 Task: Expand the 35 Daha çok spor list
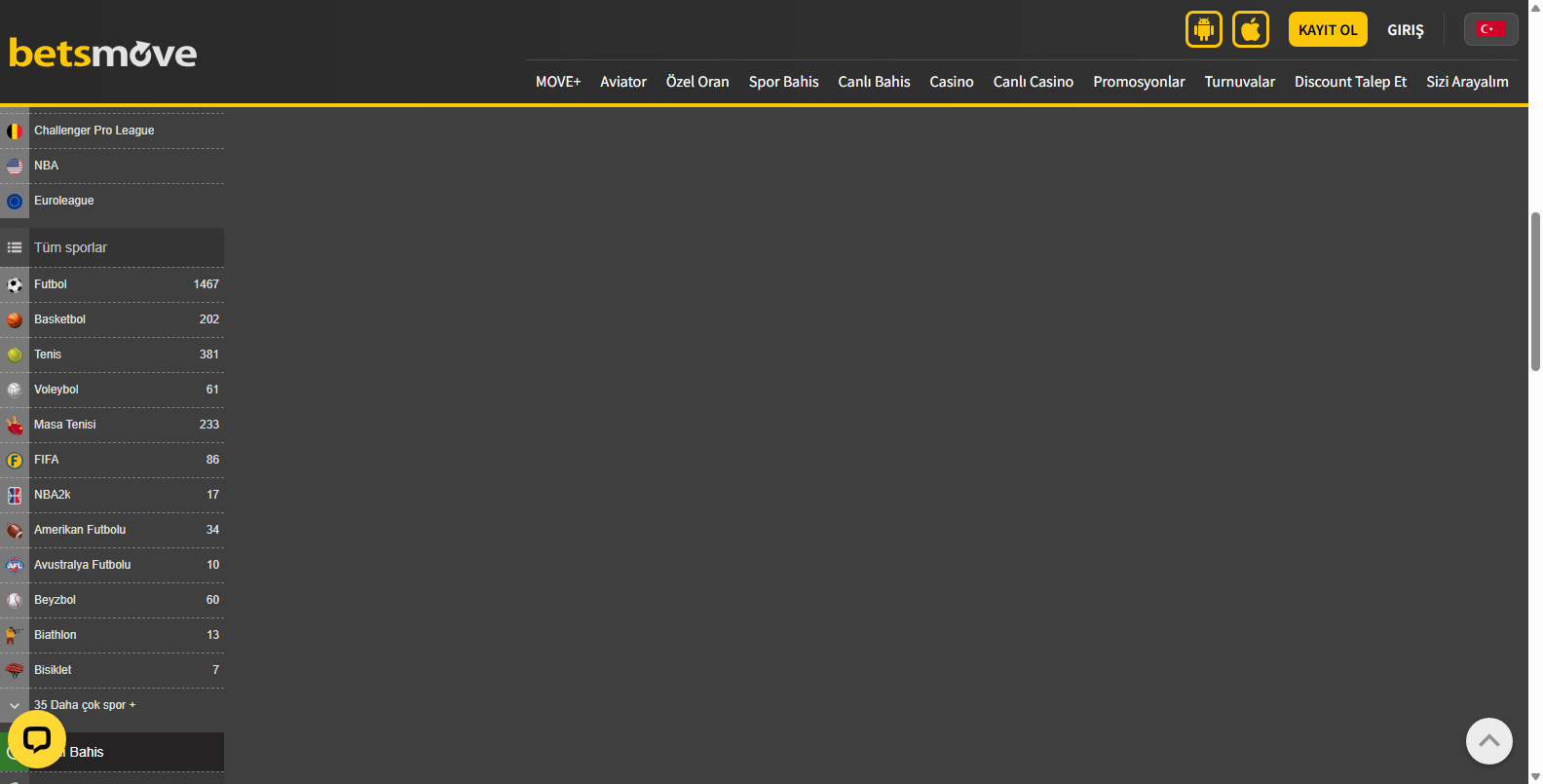[x=85, y=705]
